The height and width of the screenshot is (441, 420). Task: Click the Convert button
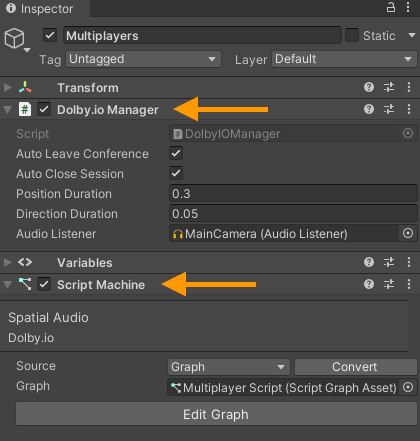356,367
